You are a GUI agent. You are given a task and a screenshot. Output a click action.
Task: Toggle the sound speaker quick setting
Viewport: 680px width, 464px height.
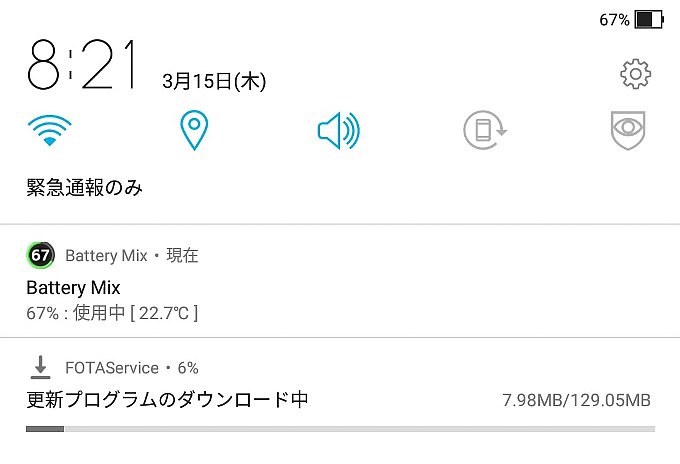(339, 131)
